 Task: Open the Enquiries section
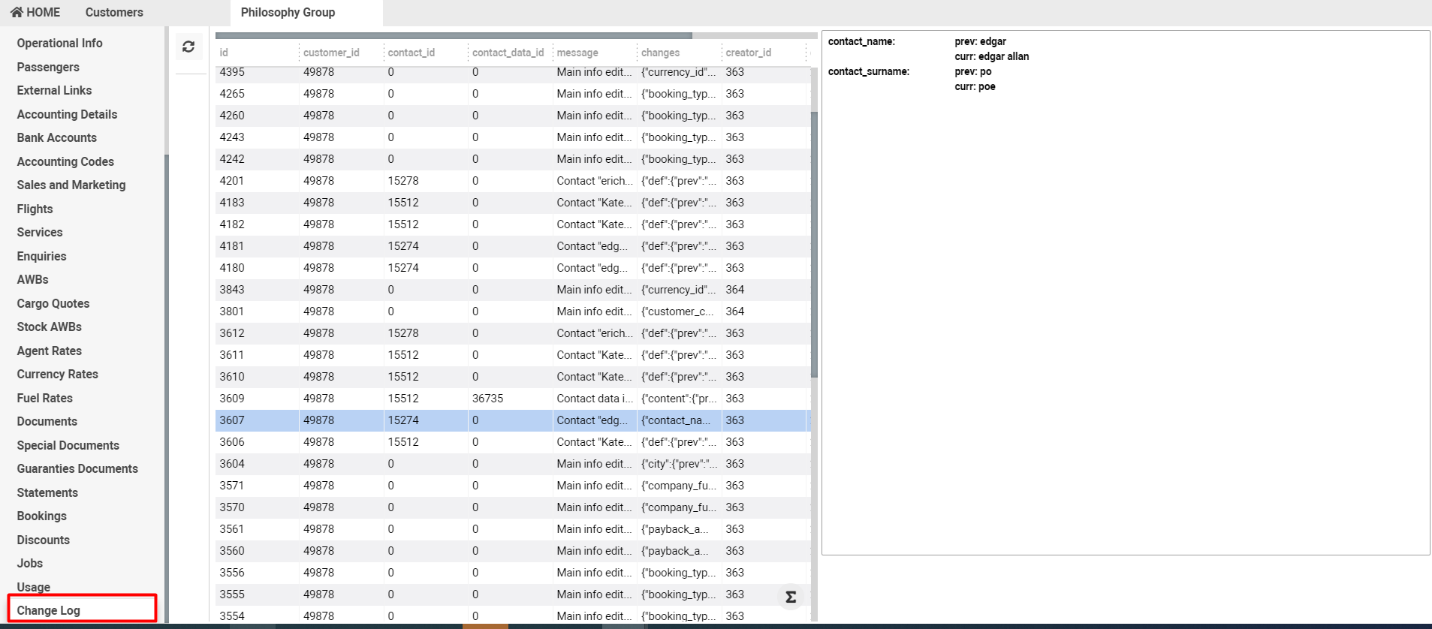coord(40,256)
